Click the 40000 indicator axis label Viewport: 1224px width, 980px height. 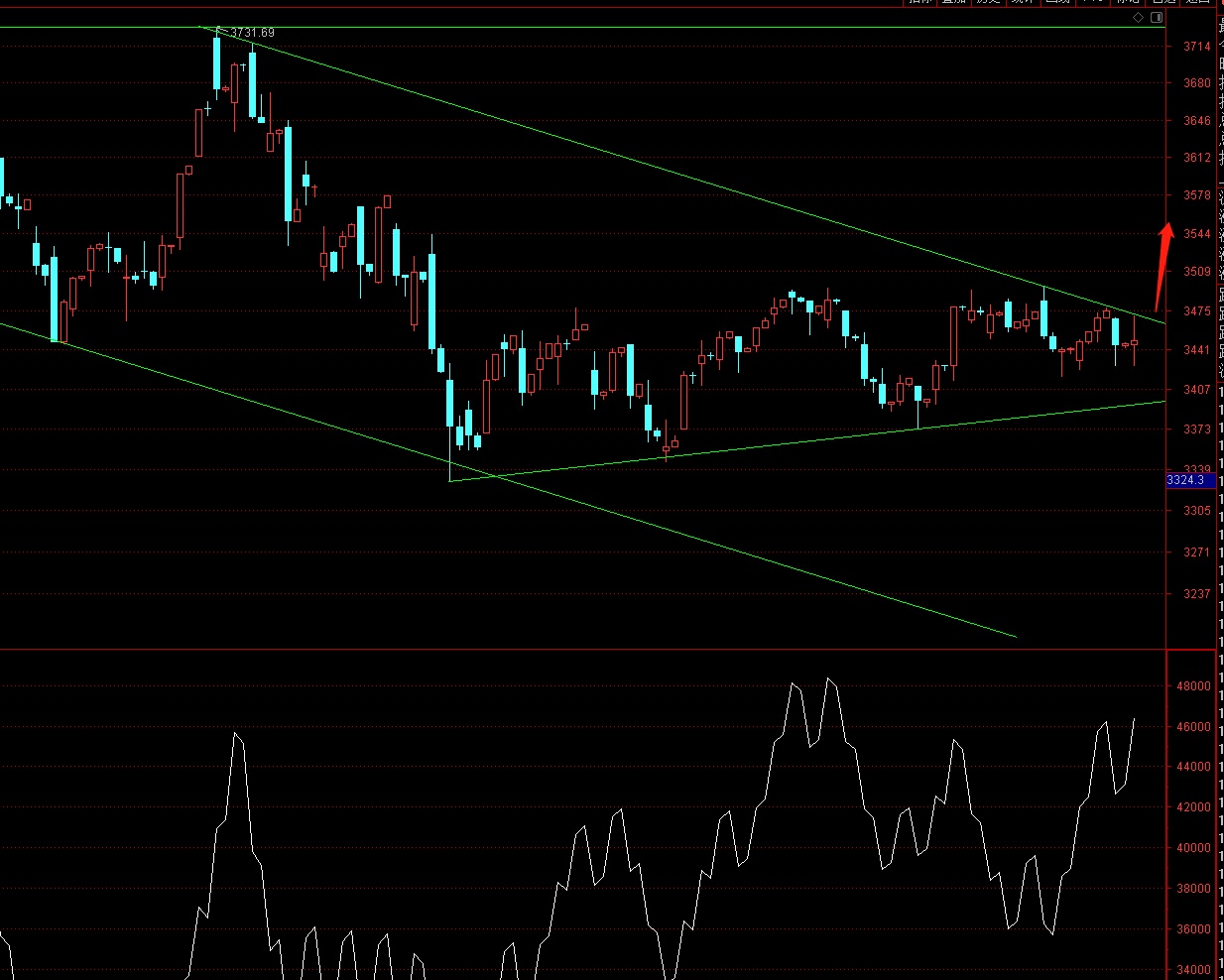(1193, 848)
